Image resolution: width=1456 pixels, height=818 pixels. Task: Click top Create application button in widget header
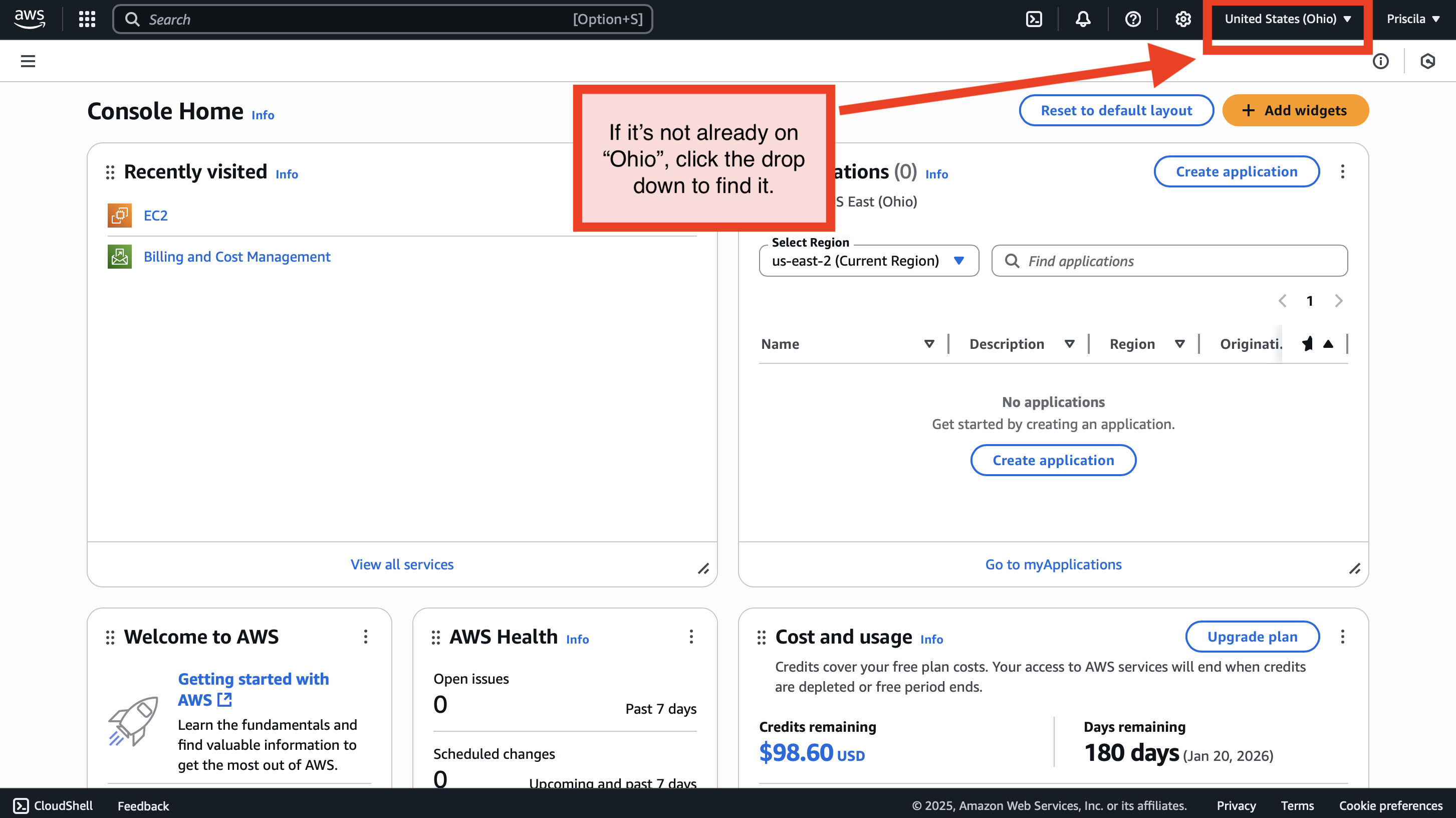coord(1237,171)
